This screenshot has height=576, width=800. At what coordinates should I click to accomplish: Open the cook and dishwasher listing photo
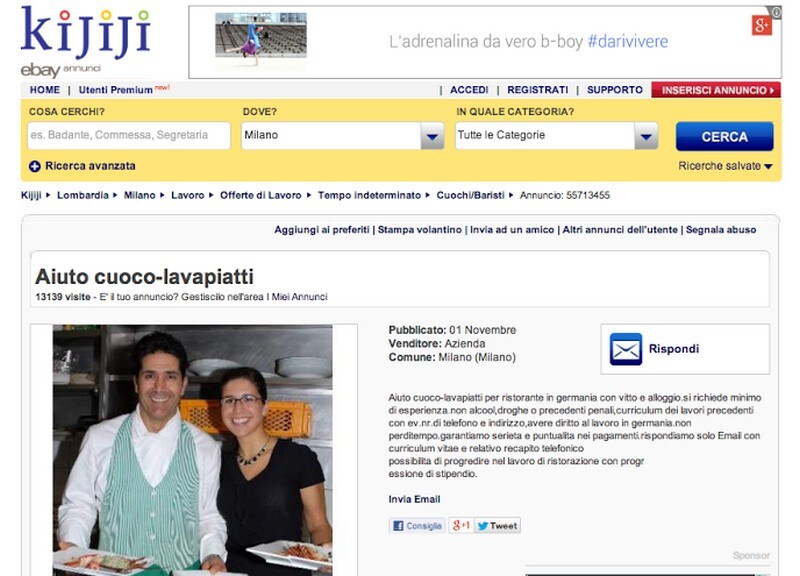tap(193, 450)
